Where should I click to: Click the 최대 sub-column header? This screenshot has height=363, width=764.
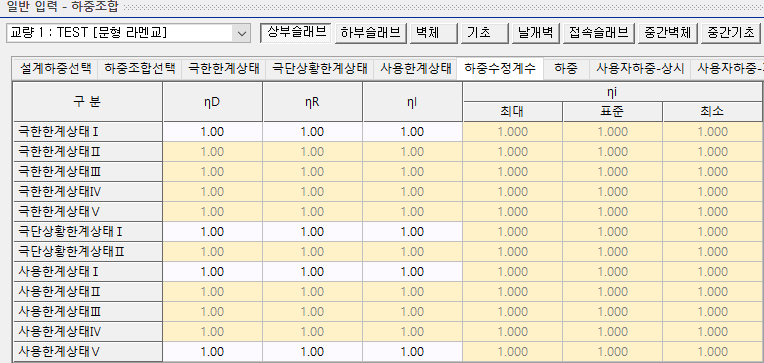(x=513, y=112)
